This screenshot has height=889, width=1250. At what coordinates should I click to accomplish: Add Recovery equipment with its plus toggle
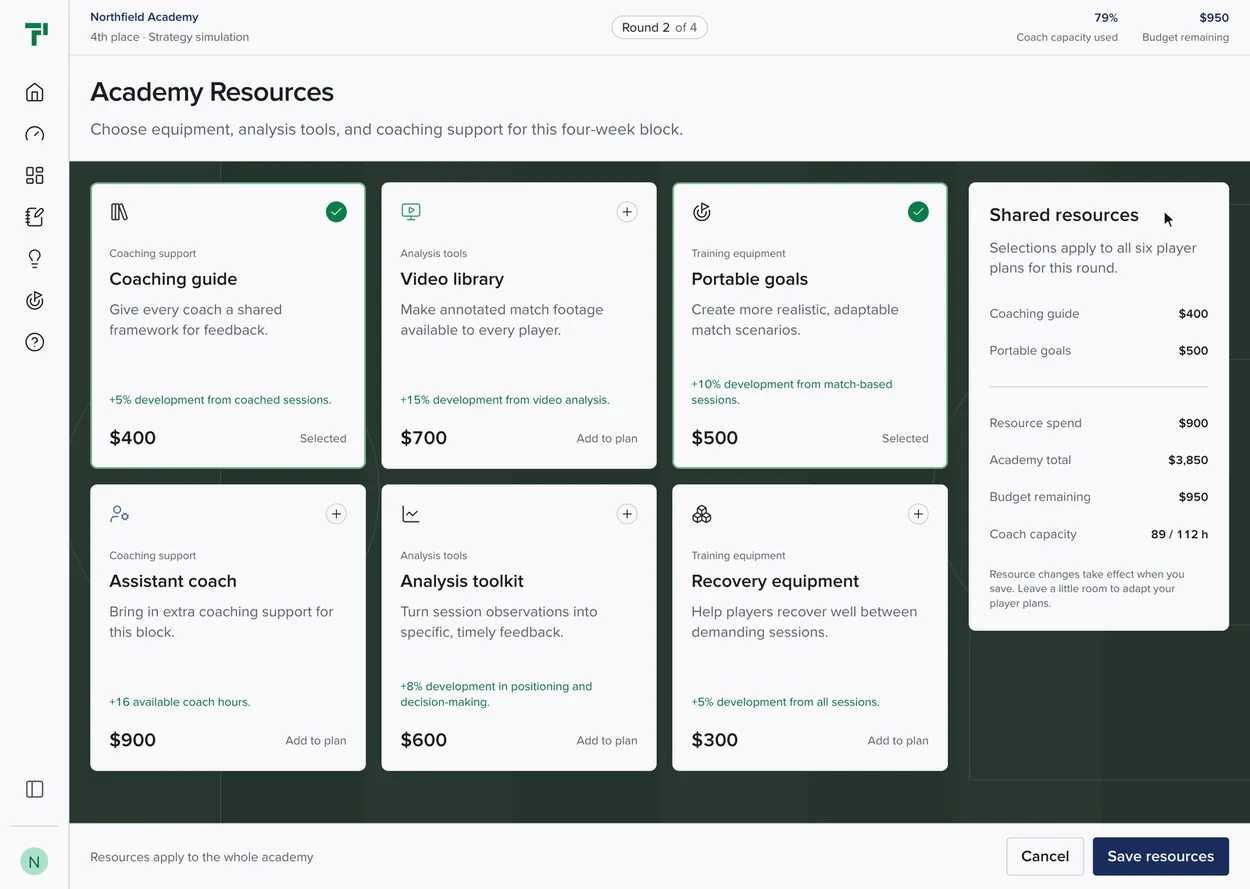918,514
